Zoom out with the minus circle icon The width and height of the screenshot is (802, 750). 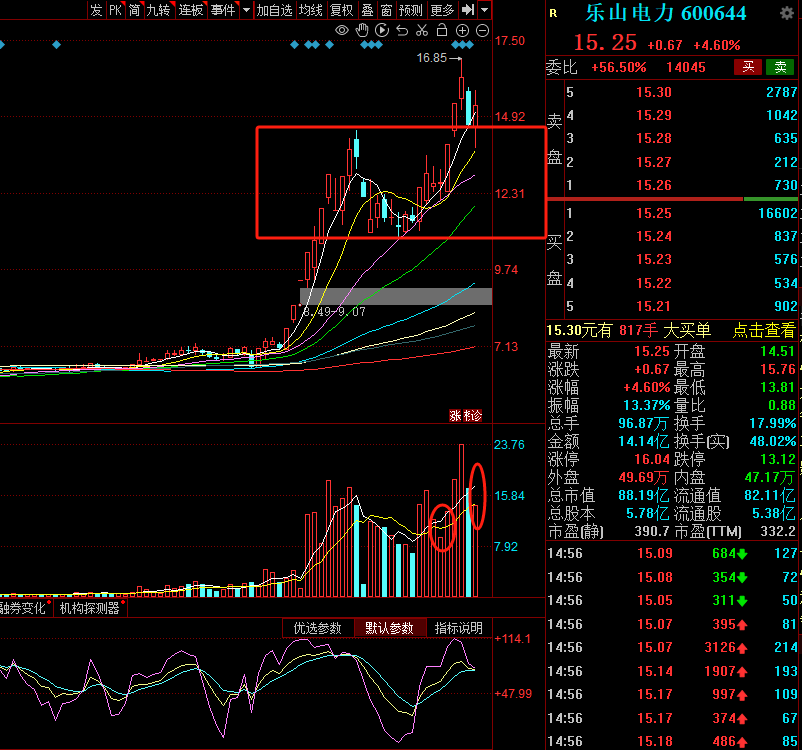482,31
